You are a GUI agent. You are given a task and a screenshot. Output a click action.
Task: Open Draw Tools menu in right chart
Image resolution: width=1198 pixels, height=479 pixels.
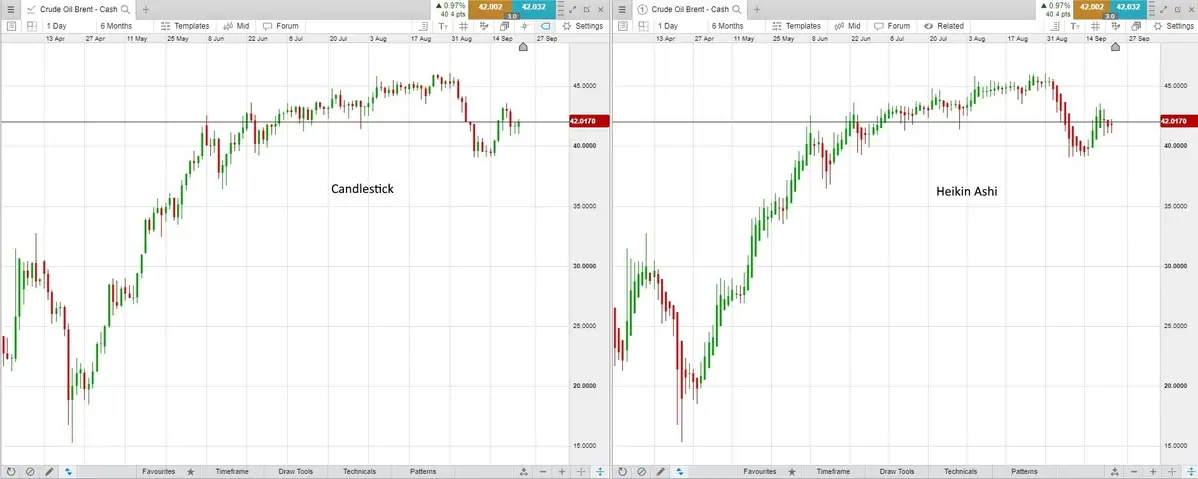(896, 471)
